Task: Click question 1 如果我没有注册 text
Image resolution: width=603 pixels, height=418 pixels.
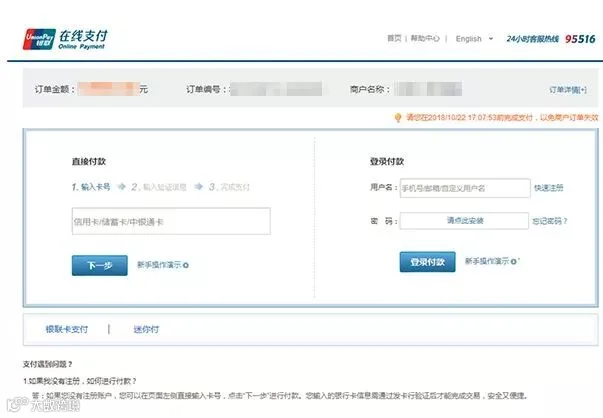Action: [x=80, y=381]
